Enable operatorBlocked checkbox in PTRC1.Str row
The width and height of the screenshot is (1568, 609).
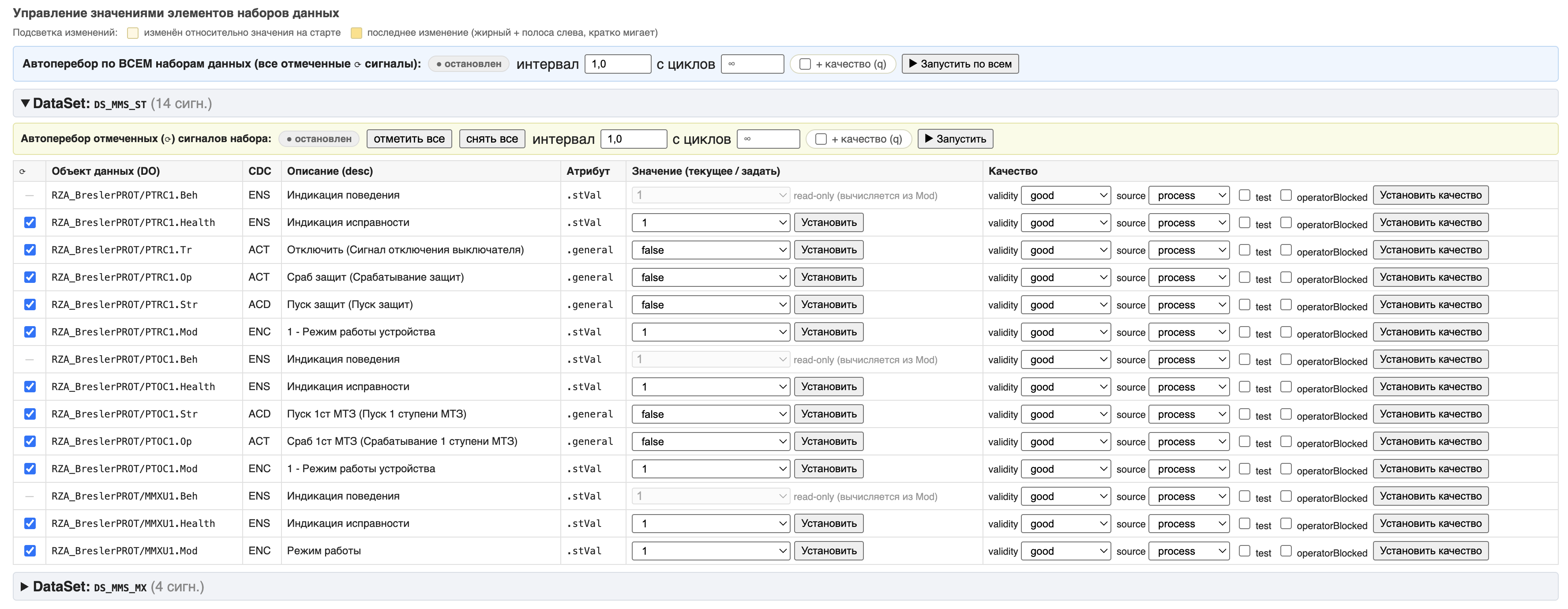(1286, 304)
